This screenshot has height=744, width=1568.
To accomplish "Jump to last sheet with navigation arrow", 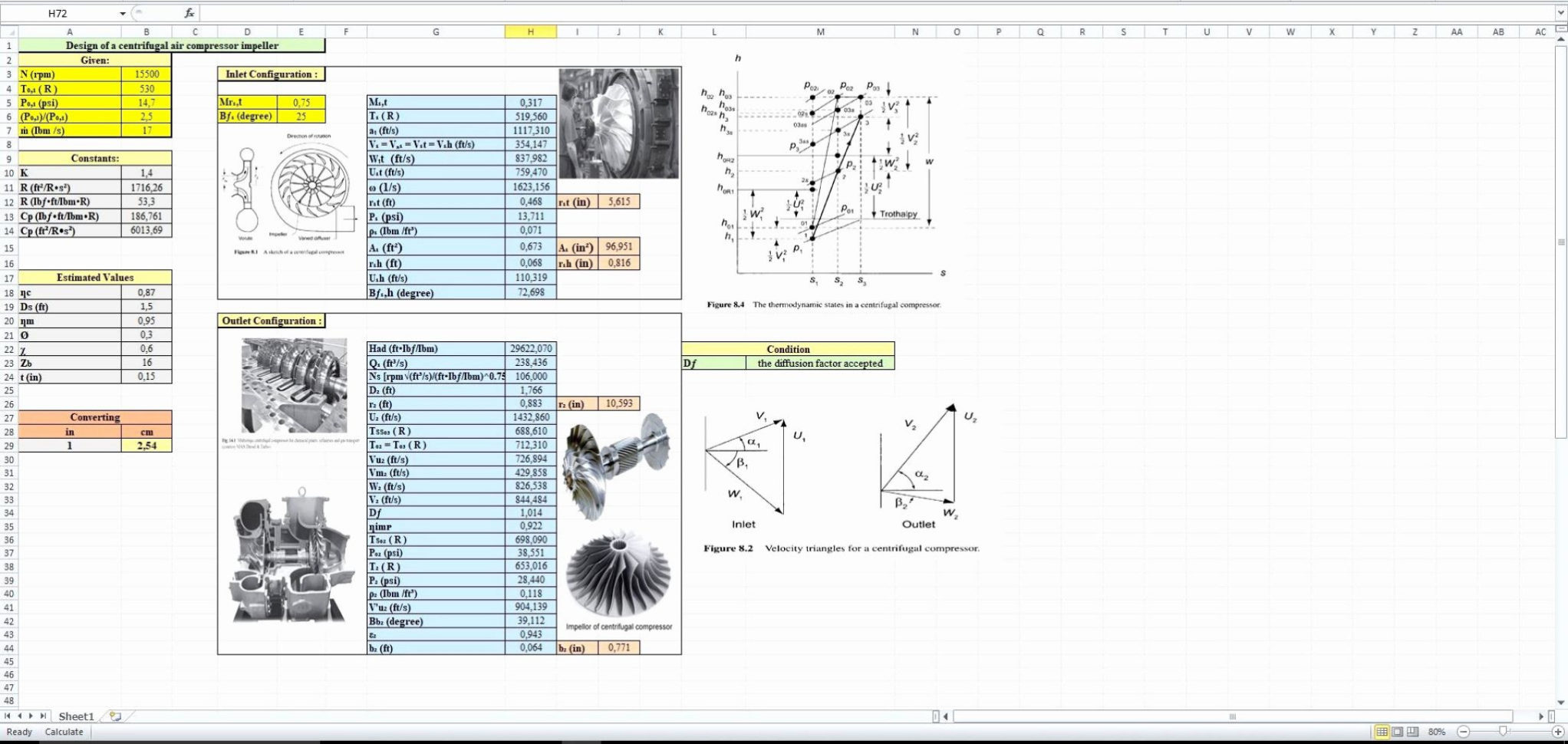I will coord(43,716).
